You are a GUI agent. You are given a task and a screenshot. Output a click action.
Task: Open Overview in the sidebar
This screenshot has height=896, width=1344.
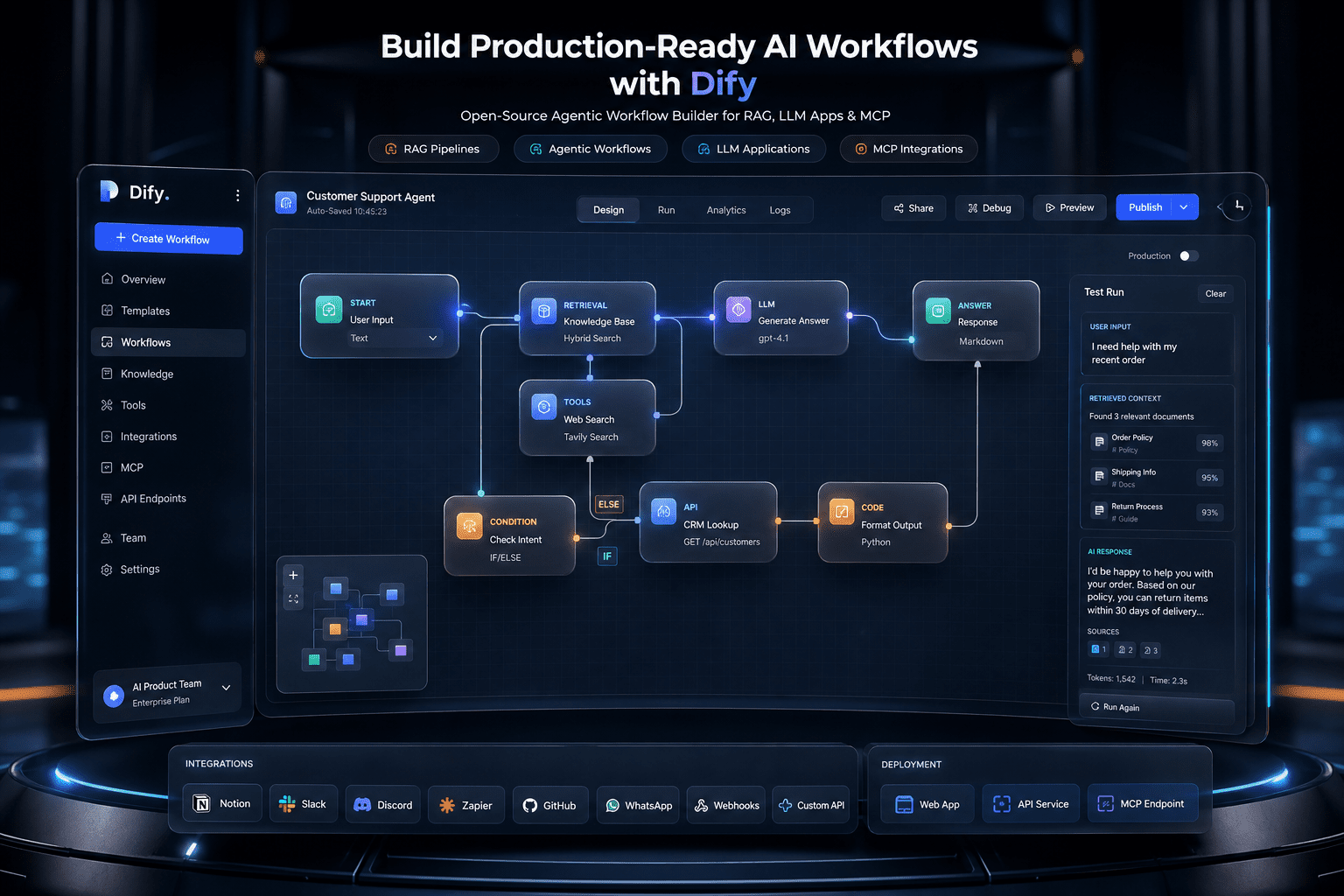(168, 279)
